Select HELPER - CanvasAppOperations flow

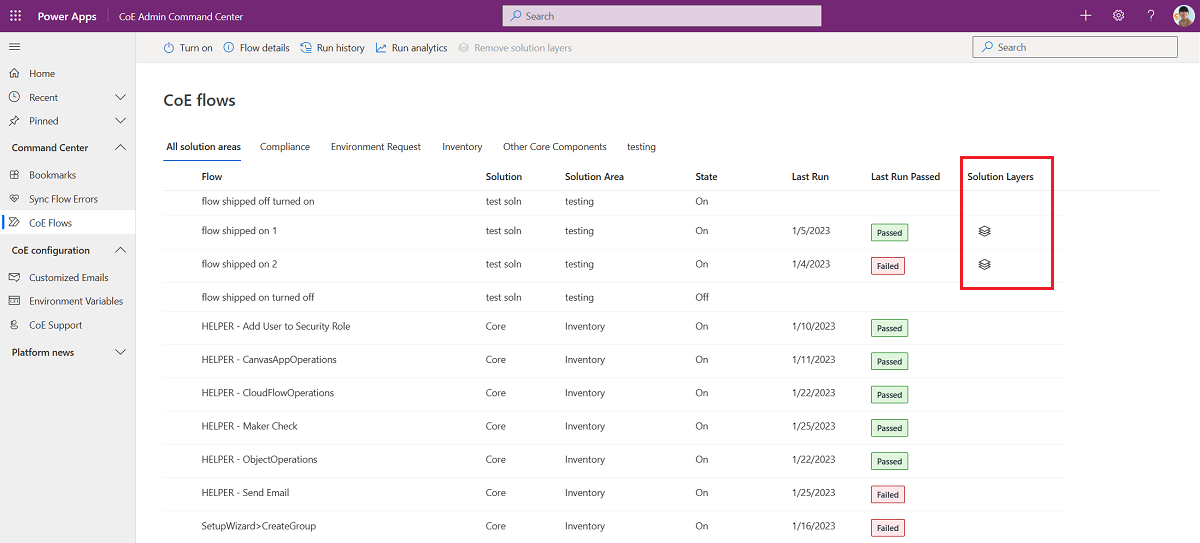click(x=269, y=359)
